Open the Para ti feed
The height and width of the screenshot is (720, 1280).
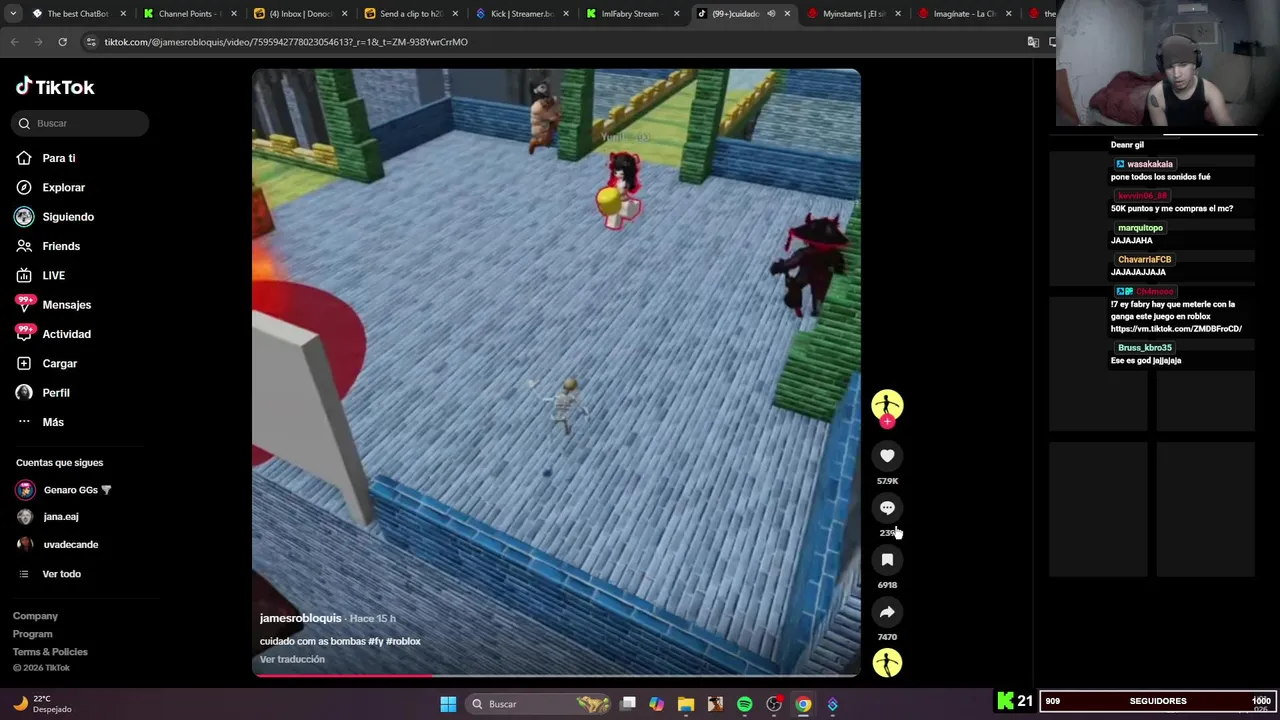click(46, 158)
